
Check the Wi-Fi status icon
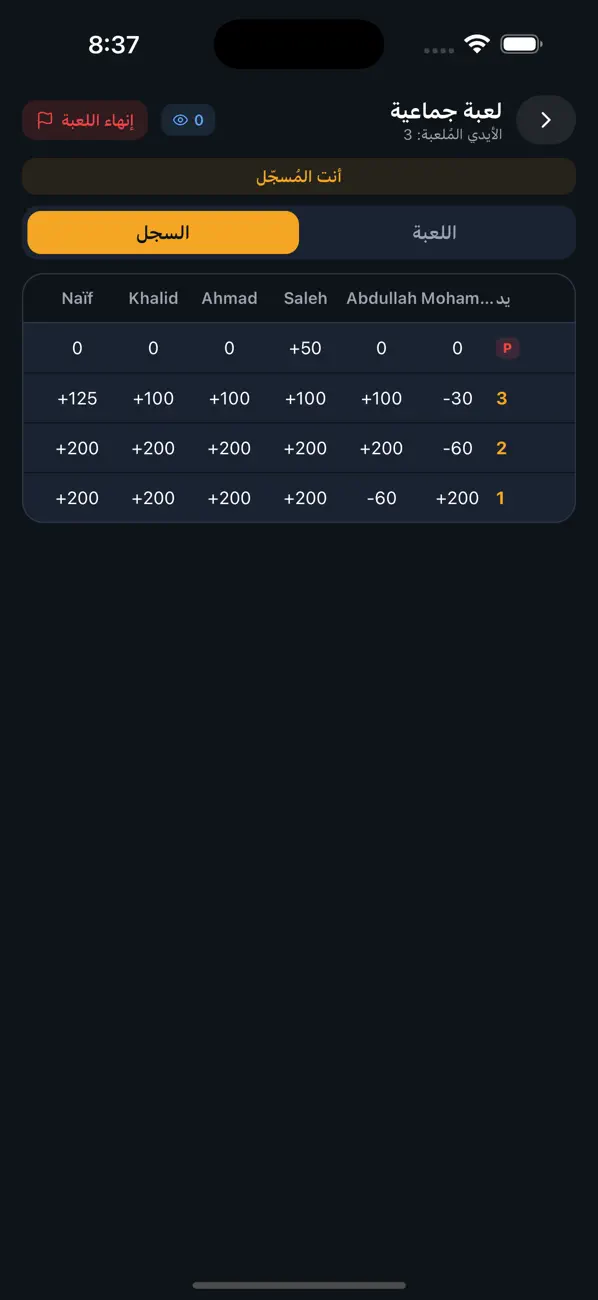tap(477, 44)
